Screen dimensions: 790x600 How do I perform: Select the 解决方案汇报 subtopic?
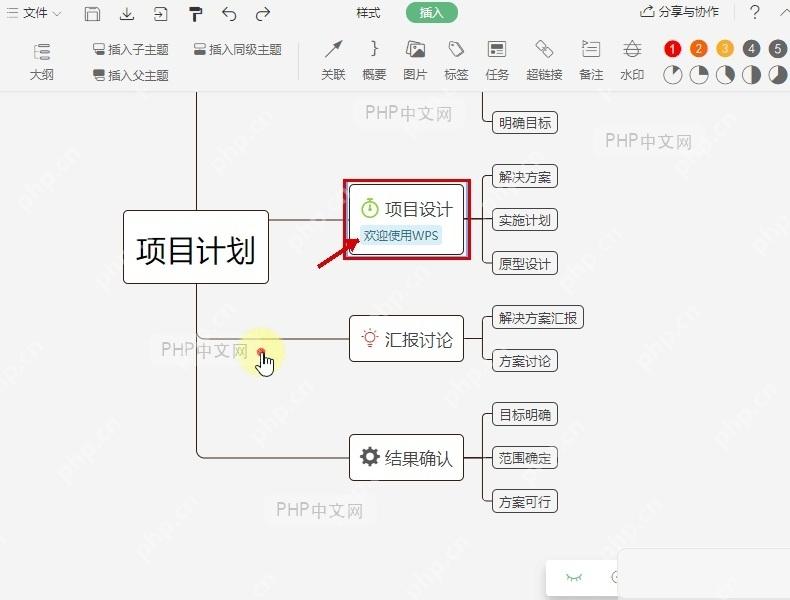(538, 317)
